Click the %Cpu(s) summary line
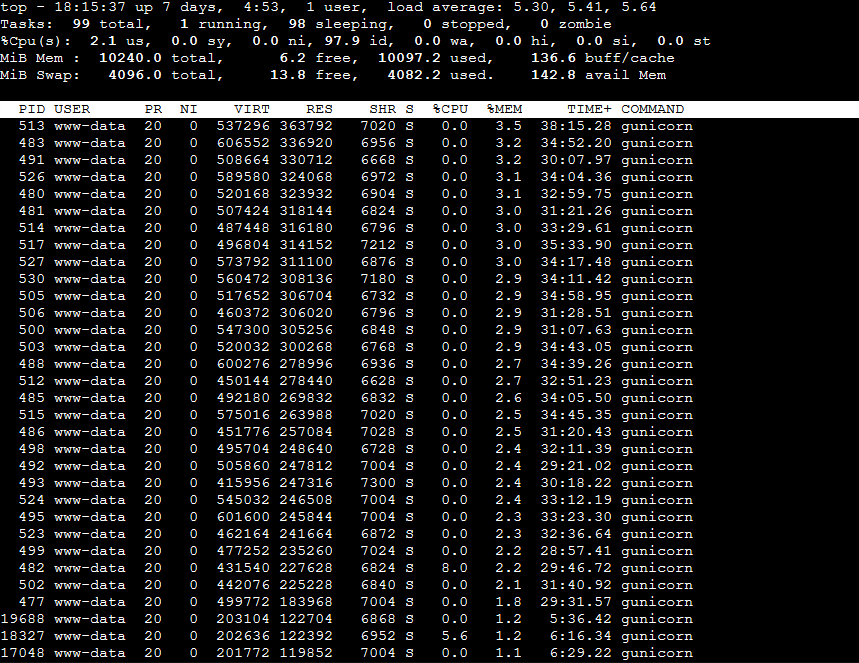Viewport: 859px width, 663px height. [355, 41]
